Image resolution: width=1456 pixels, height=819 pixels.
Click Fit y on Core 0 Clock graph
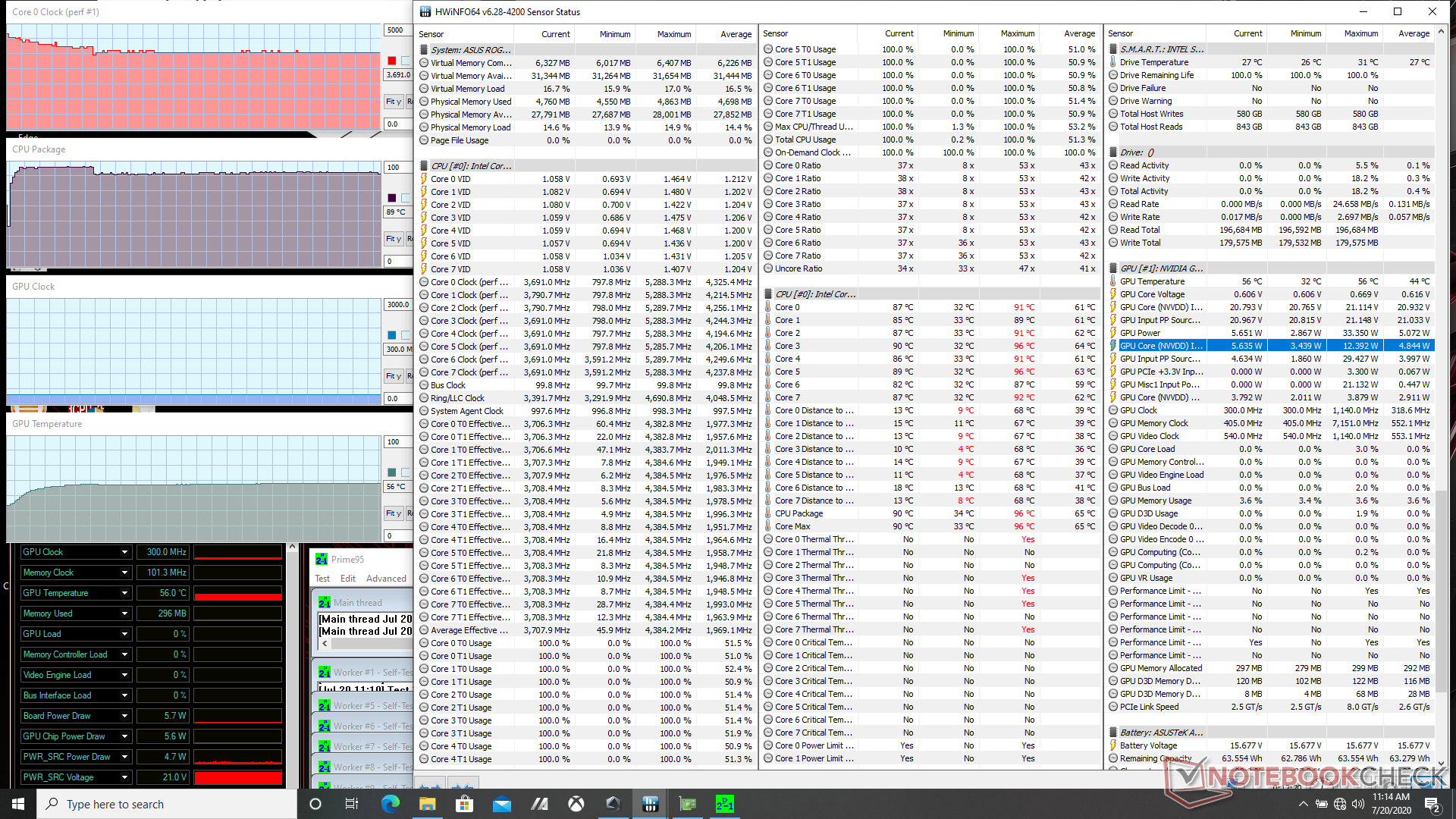(393, 101)
